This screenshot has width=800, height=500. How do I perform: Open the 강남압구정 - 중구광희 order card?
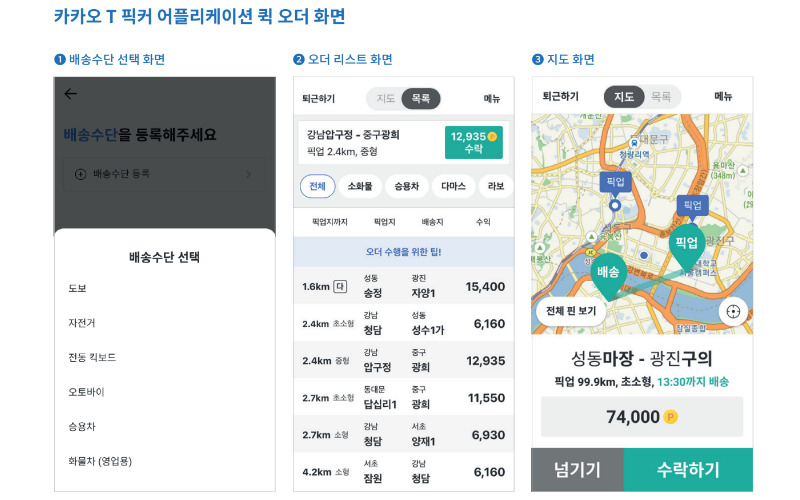(x=404, y=142)
